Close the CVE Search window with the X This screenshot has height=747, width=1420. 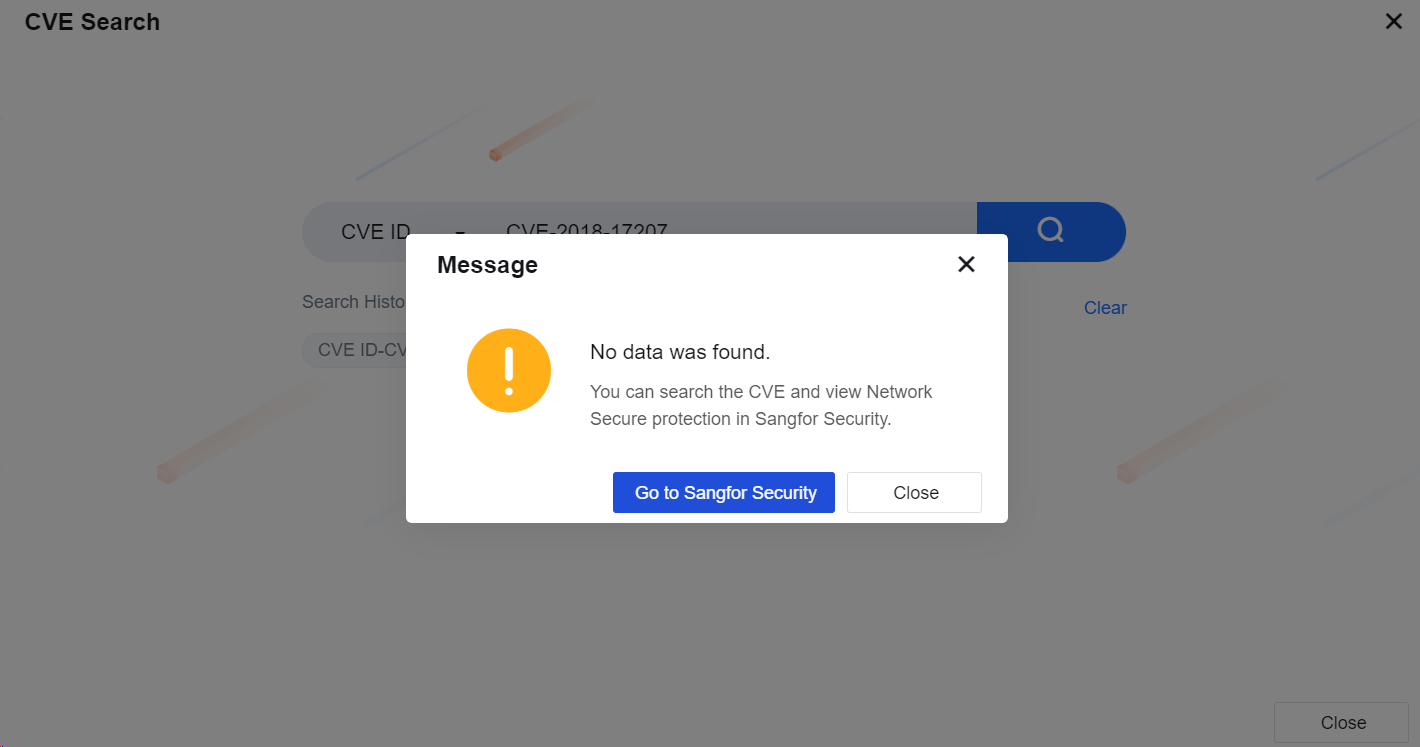pyautogui.click(x=1393, y=21)
